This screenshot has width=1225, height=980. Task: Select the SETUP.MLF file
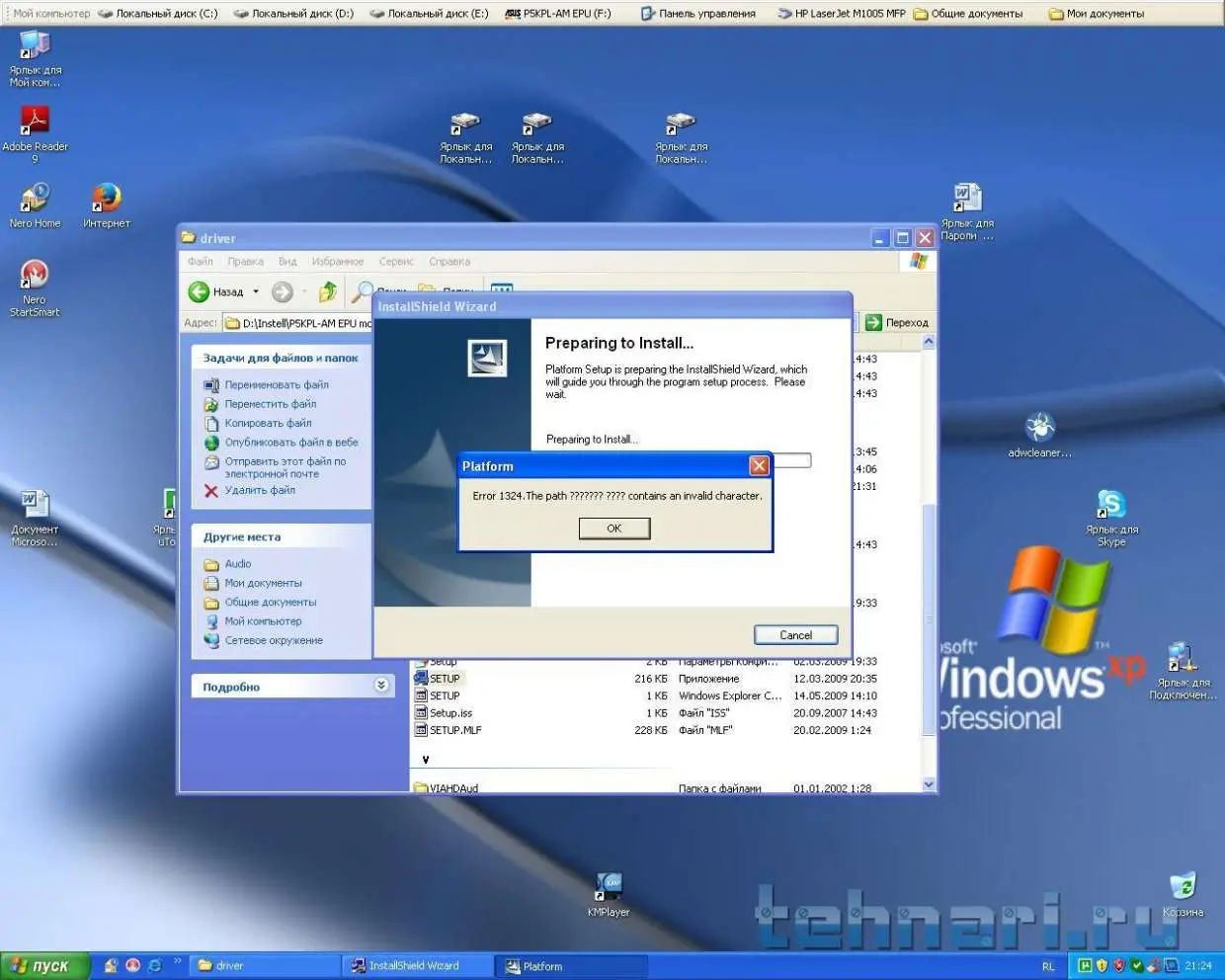click(x=455, y=730)
